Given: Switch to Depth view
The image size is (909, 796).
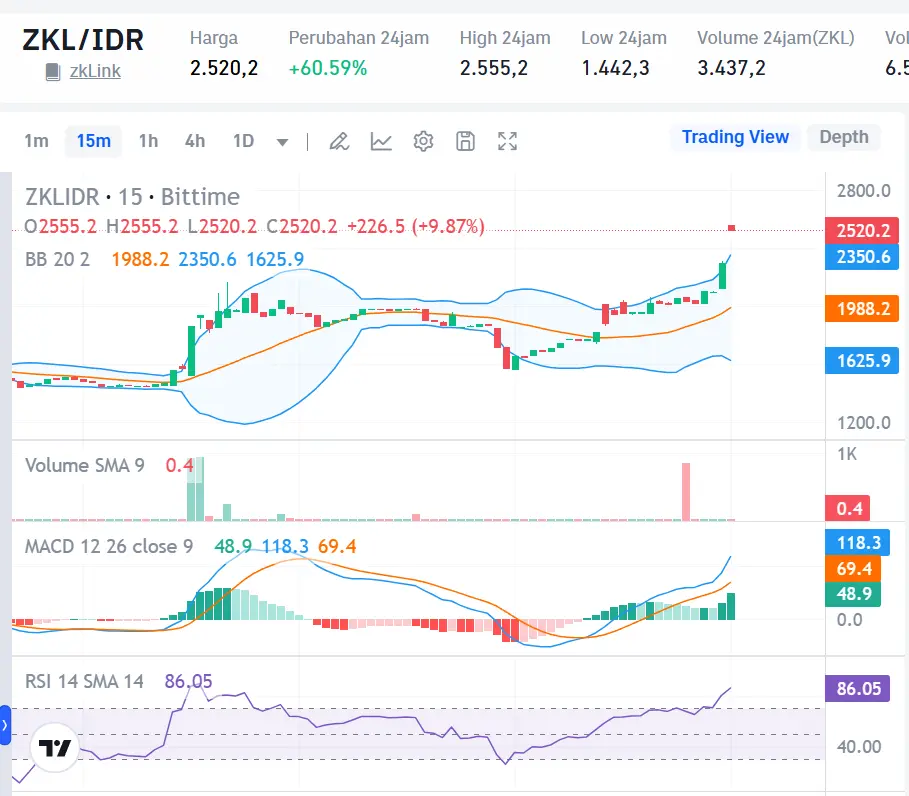Looking at the screenshot, I should pos(843,137).
